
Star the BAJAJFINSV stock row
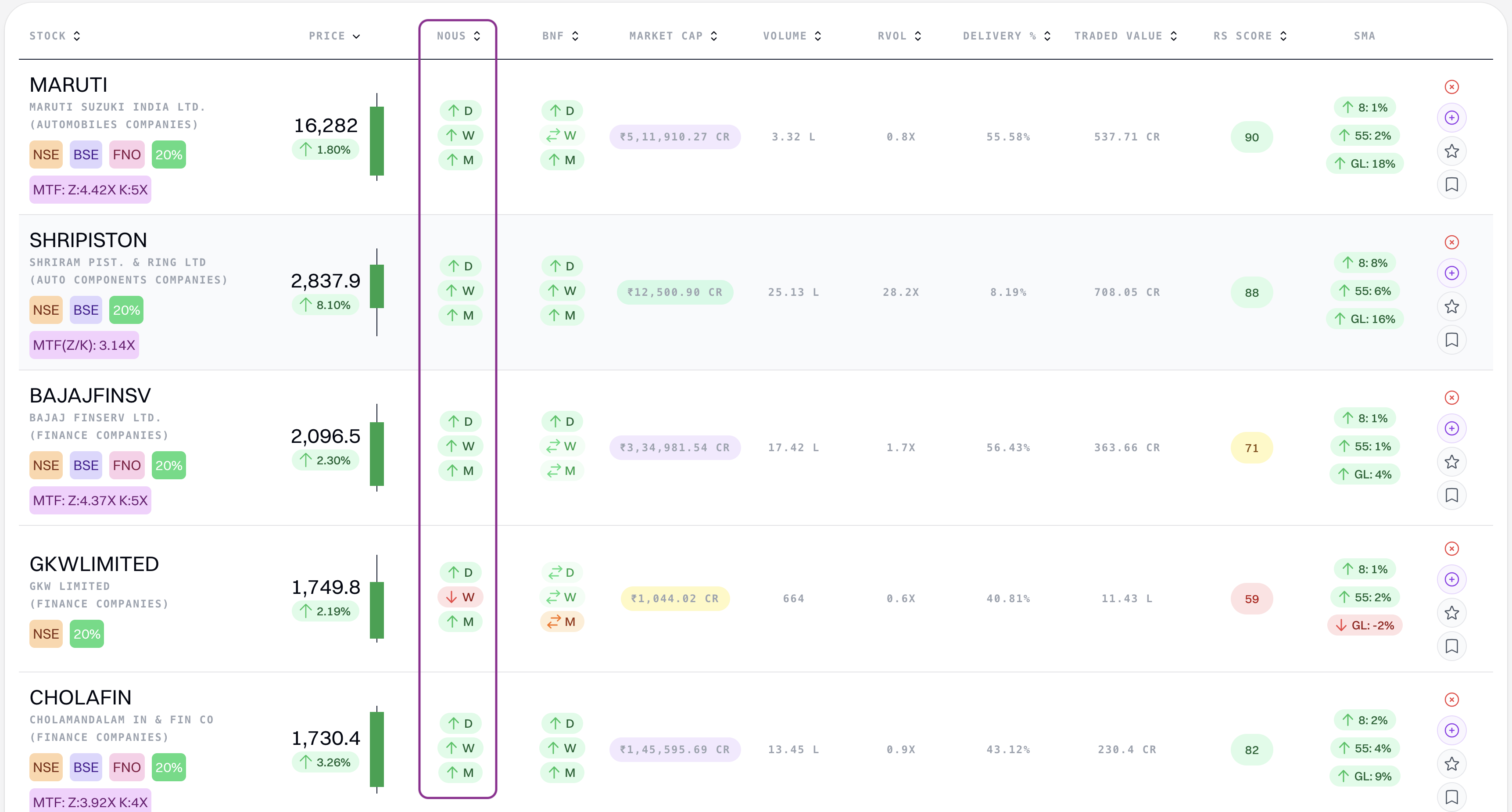click(x=1451, y=462)
